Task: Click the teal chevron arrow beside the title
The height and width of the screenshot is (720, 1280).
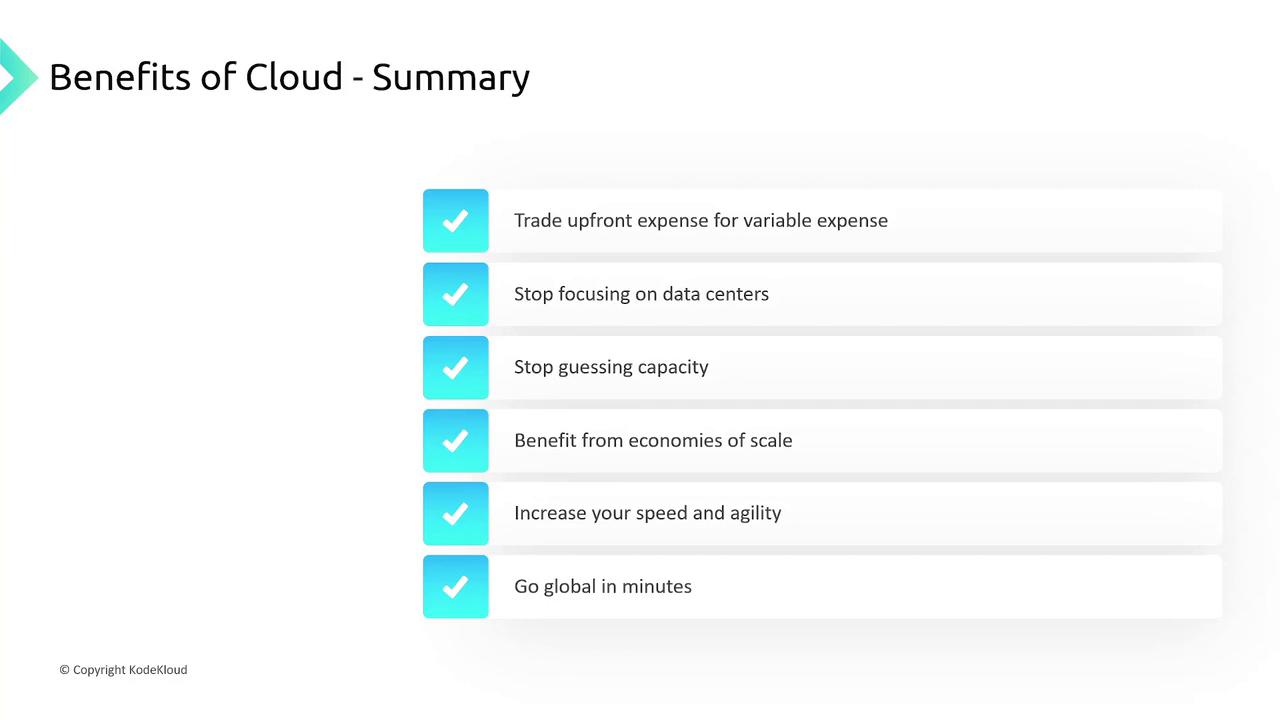Action: pos(16,76)
